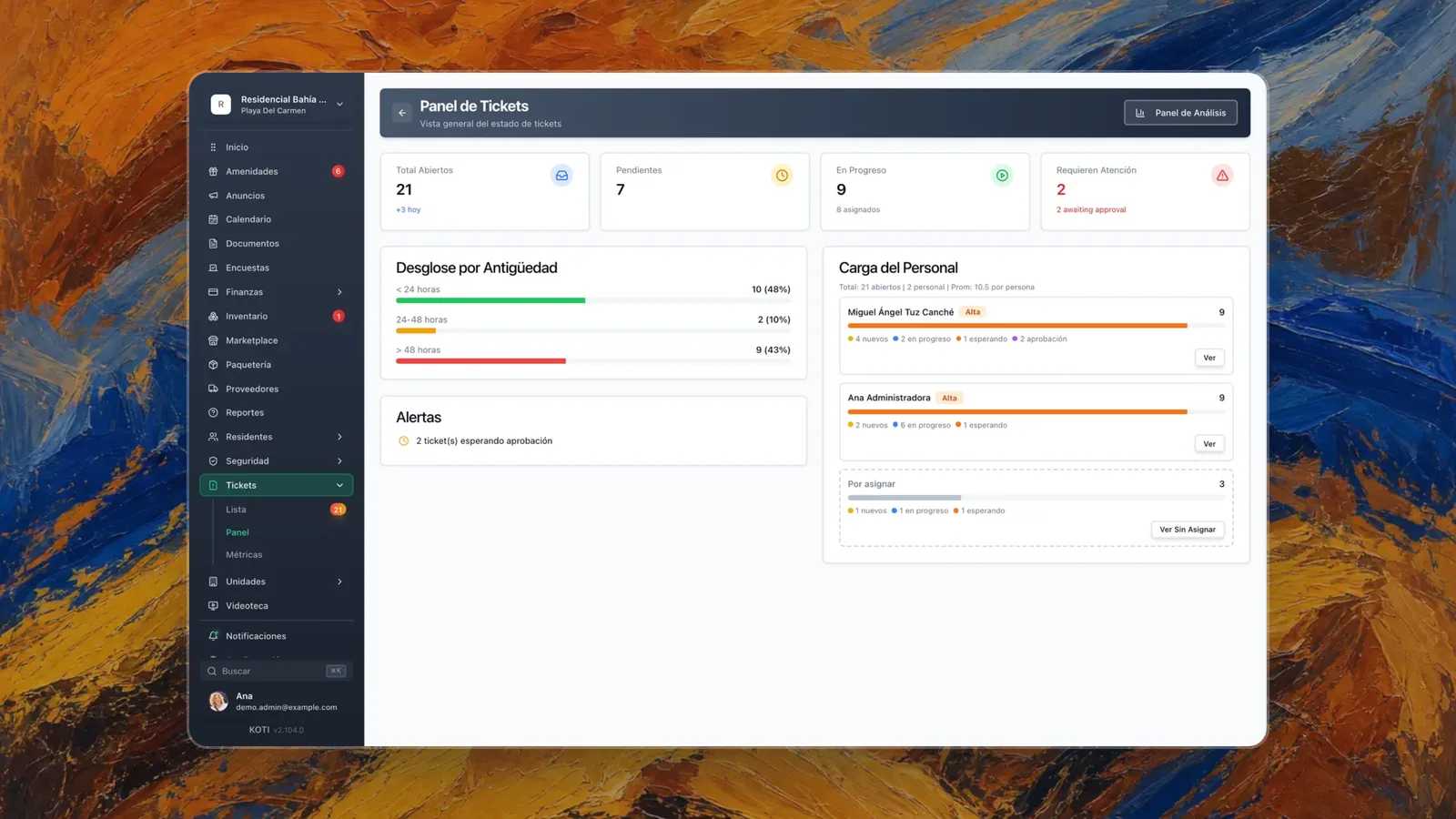1456x819 pixels.
Task: Click the Inicio icon in the sidebar
Action: pos(213,147)
